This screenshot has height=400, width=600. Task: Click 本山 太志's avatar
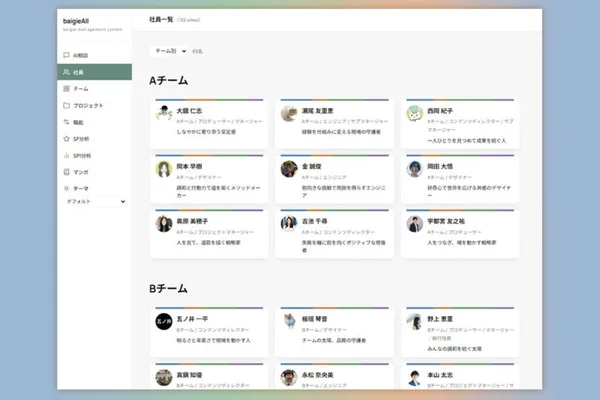tap(414, 378)
